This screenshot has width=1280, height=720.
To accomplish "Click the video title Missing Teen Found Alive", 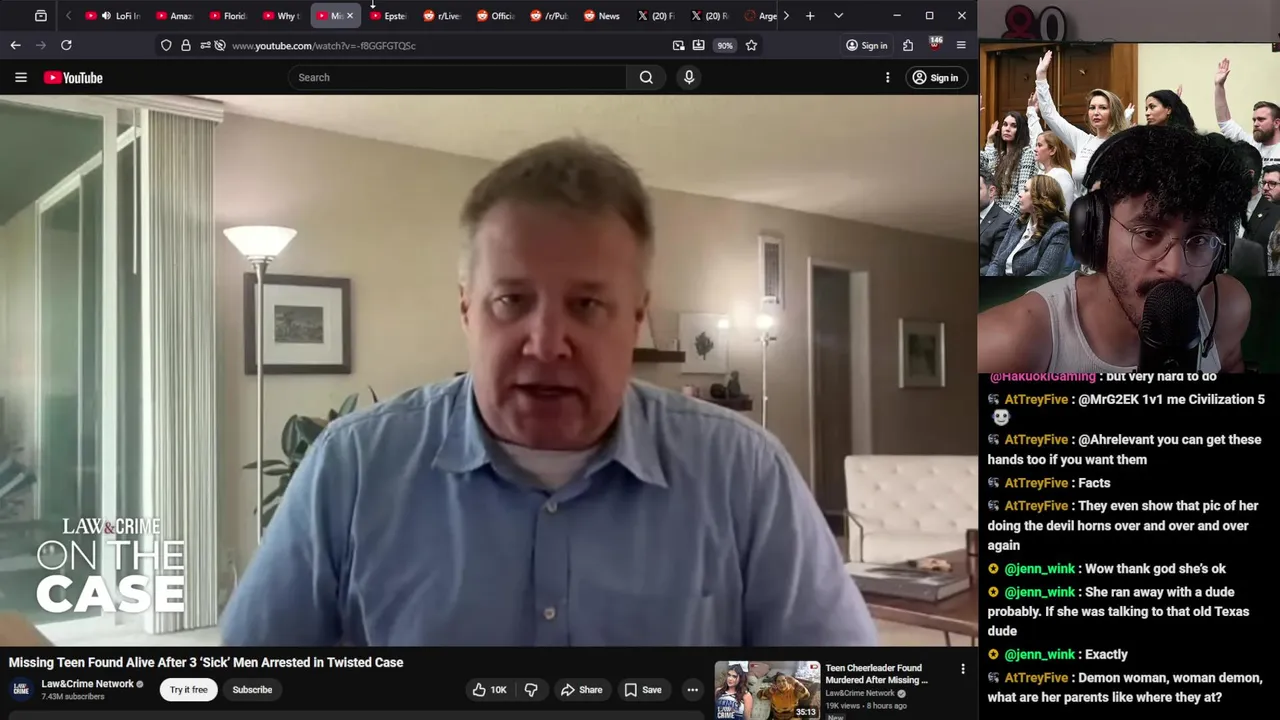I will pyautogui.click(x=206, y=662).
